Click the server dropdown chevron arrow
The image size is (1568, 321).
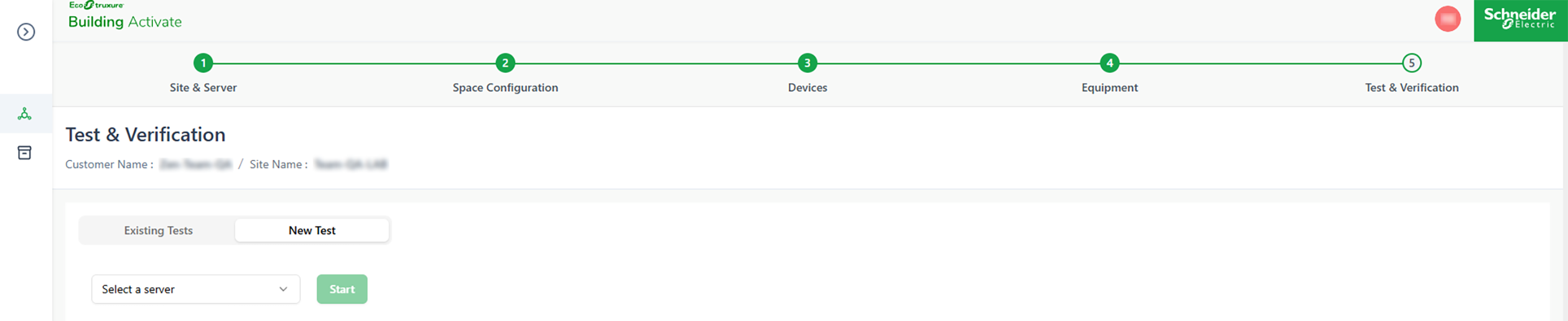click(x=283, y=289)
